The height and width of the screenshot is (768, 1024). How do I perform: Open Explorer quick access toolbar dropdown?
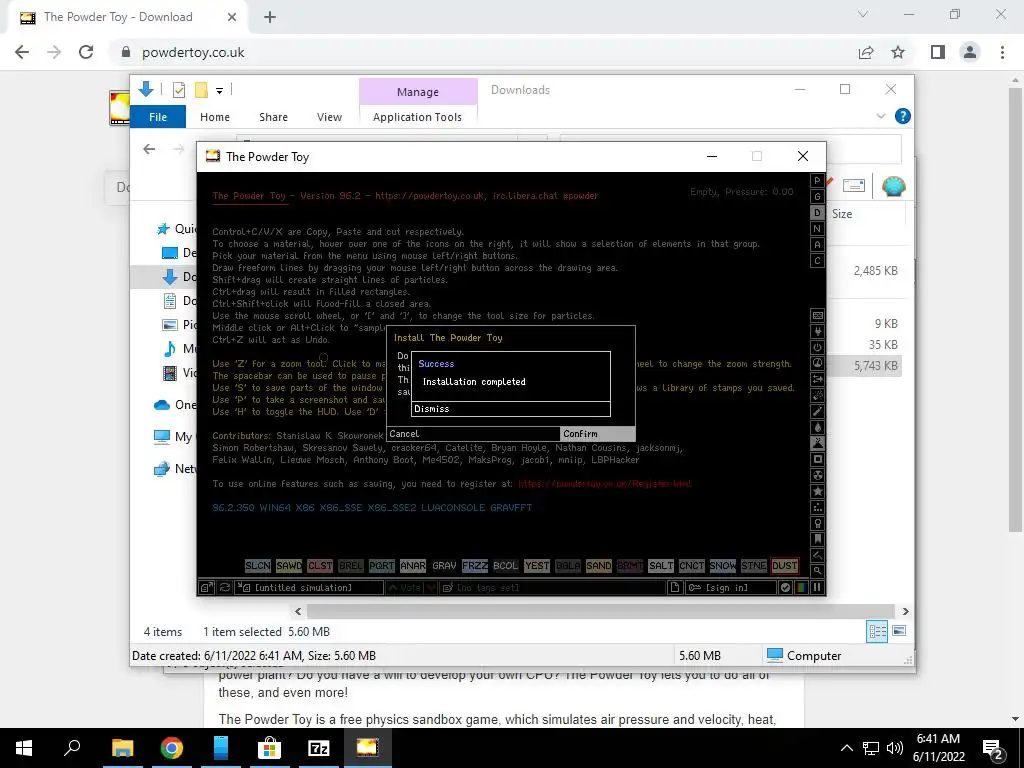pos(219,91)
